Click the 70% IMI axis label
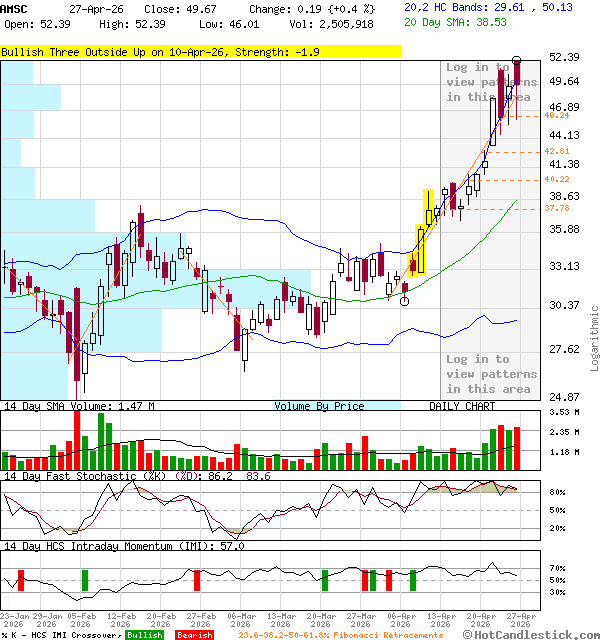 pyautogui.click(x=557, y=568)
